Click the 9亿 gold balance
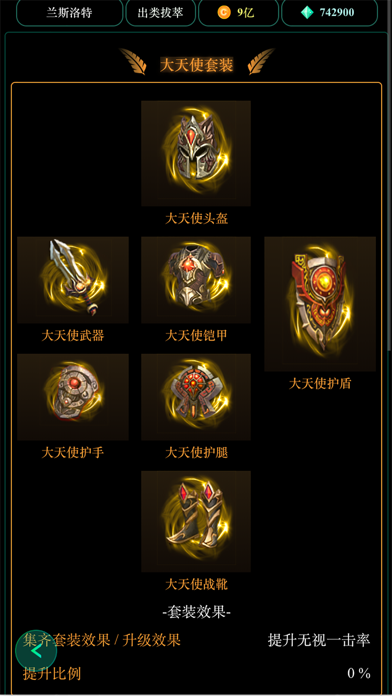 coord(245,12)
